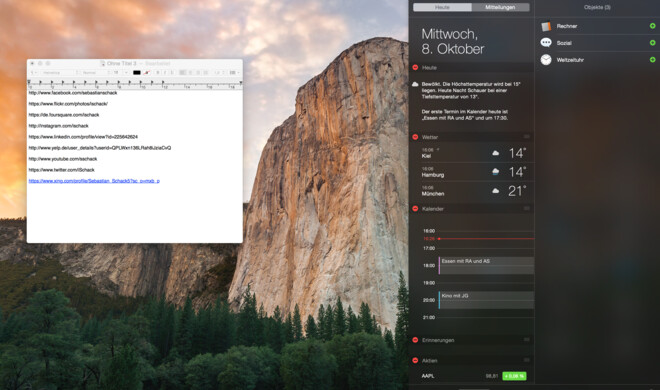Open the text highlight color tool in TextEdit
Viewport: 660px width, 390px height.
coord(146,72)
